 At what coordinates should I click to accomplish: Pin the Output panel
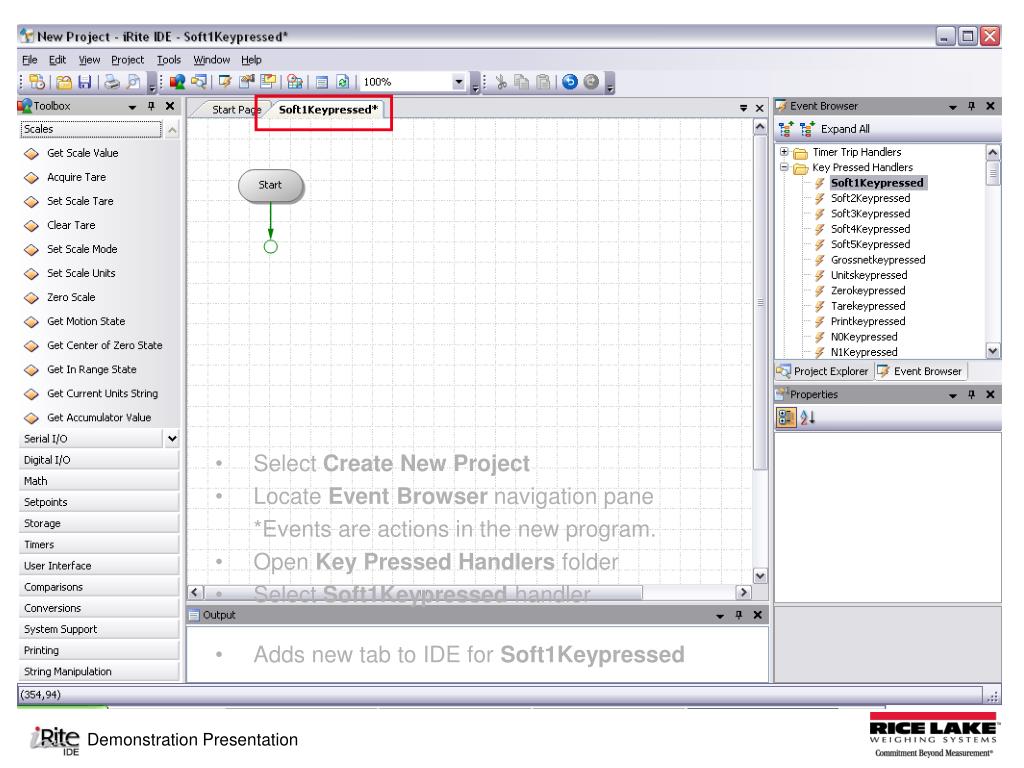tap(739, 615)
